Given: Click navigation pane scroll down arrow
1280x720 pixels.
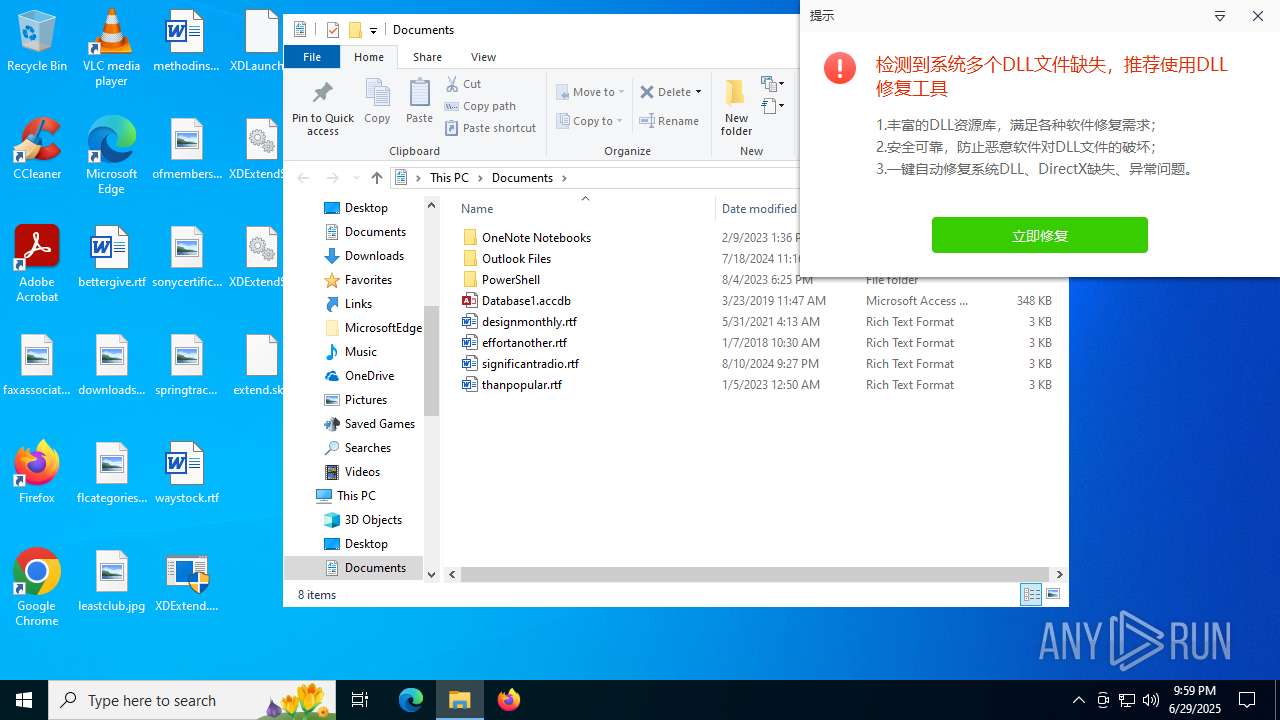Looking at the screenshot, I should click(x=432, y=574).
